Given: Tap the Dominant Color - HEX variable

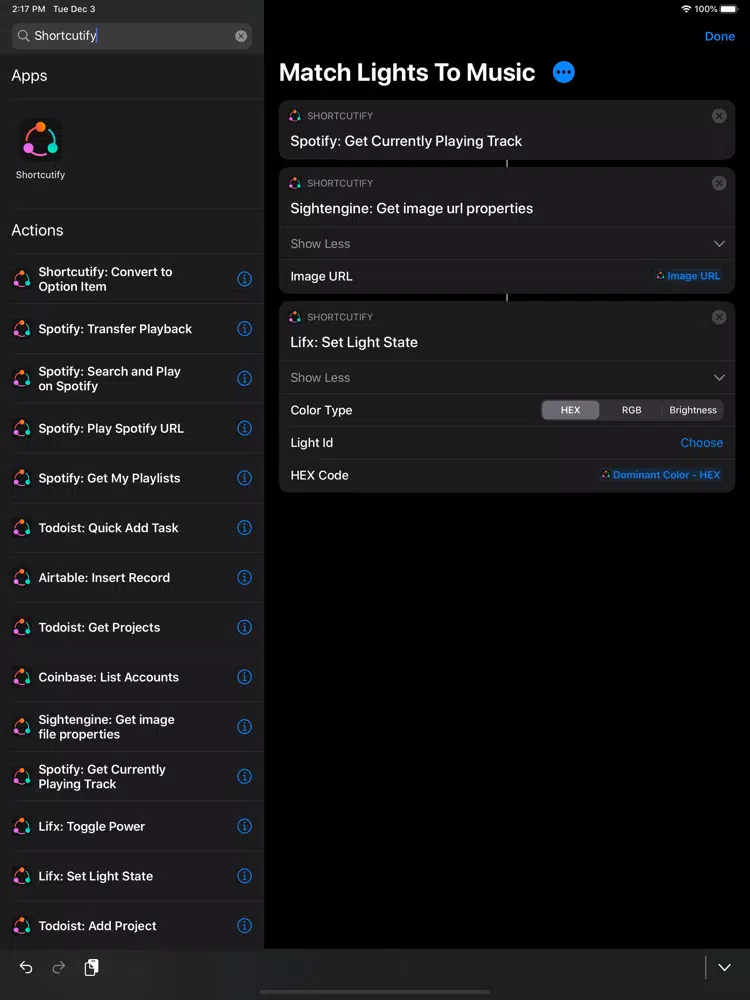Looking at the screenshot, I should pyautogui.click(x=661, y=475).
